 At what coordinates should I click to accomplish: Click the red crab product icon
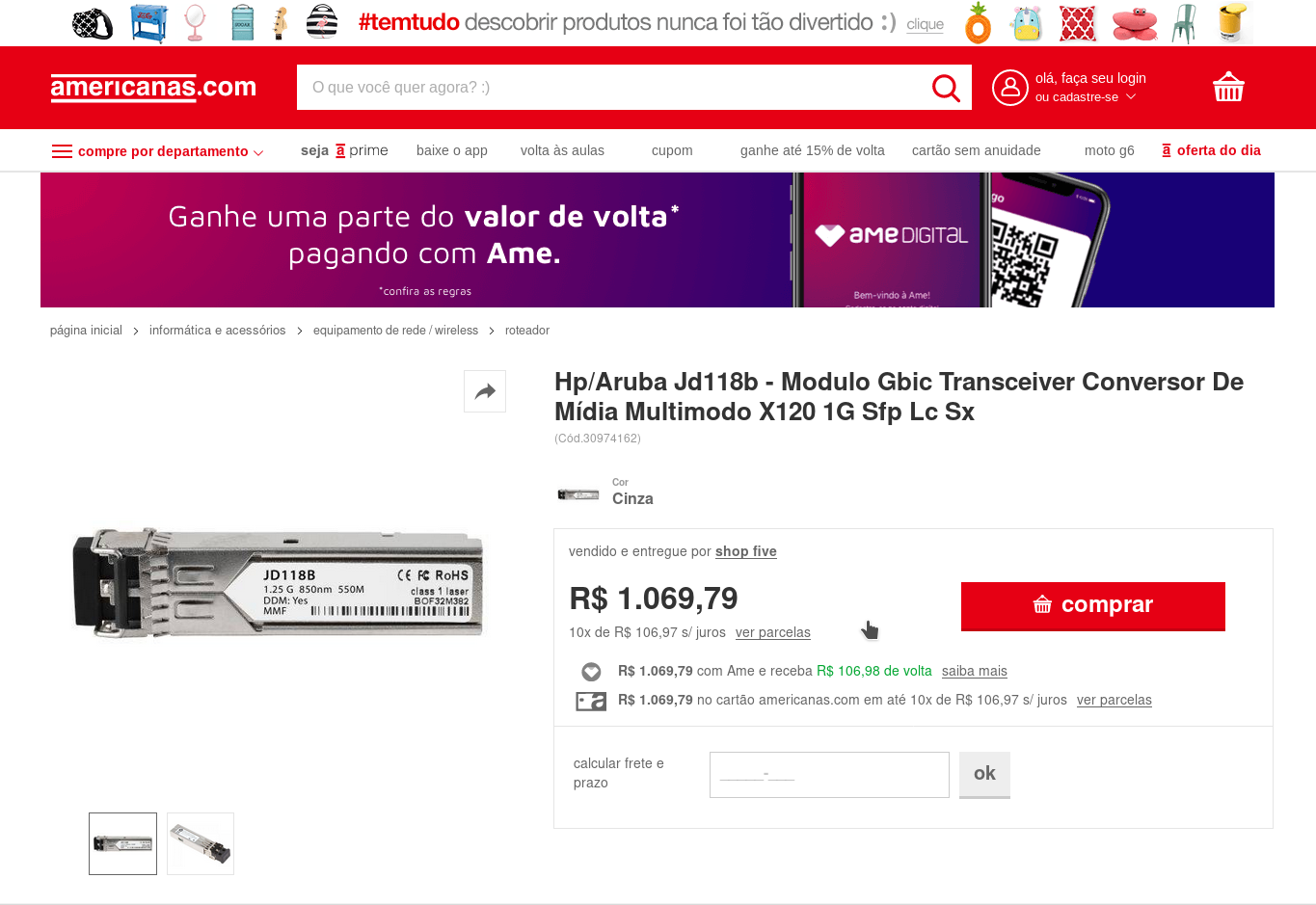[1134, 24]
